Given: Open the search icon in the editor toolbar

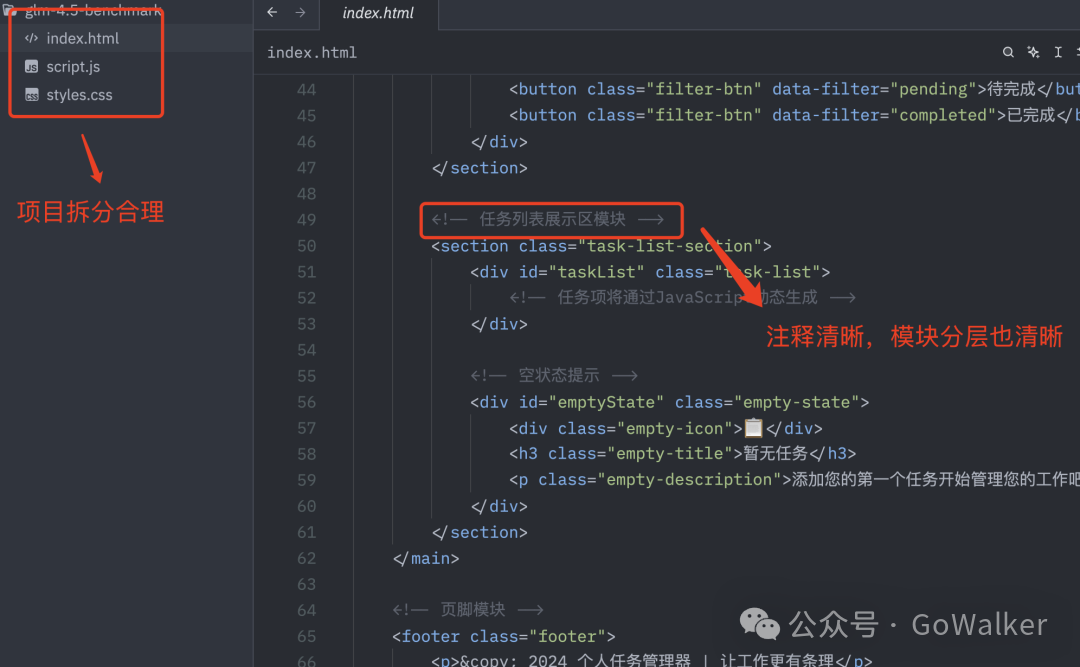Looking at the screenshot, I should click(1008, 52).
